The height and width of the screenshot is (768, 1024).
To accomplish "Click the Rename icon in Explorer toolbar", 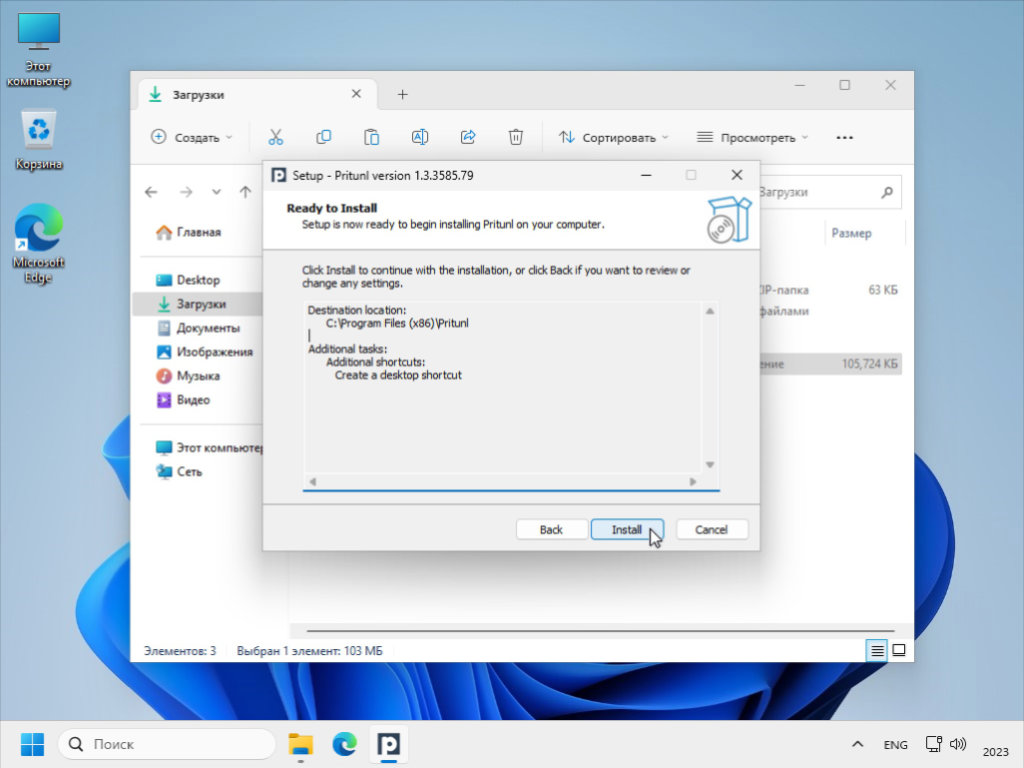I will click(x=420, y=137).
